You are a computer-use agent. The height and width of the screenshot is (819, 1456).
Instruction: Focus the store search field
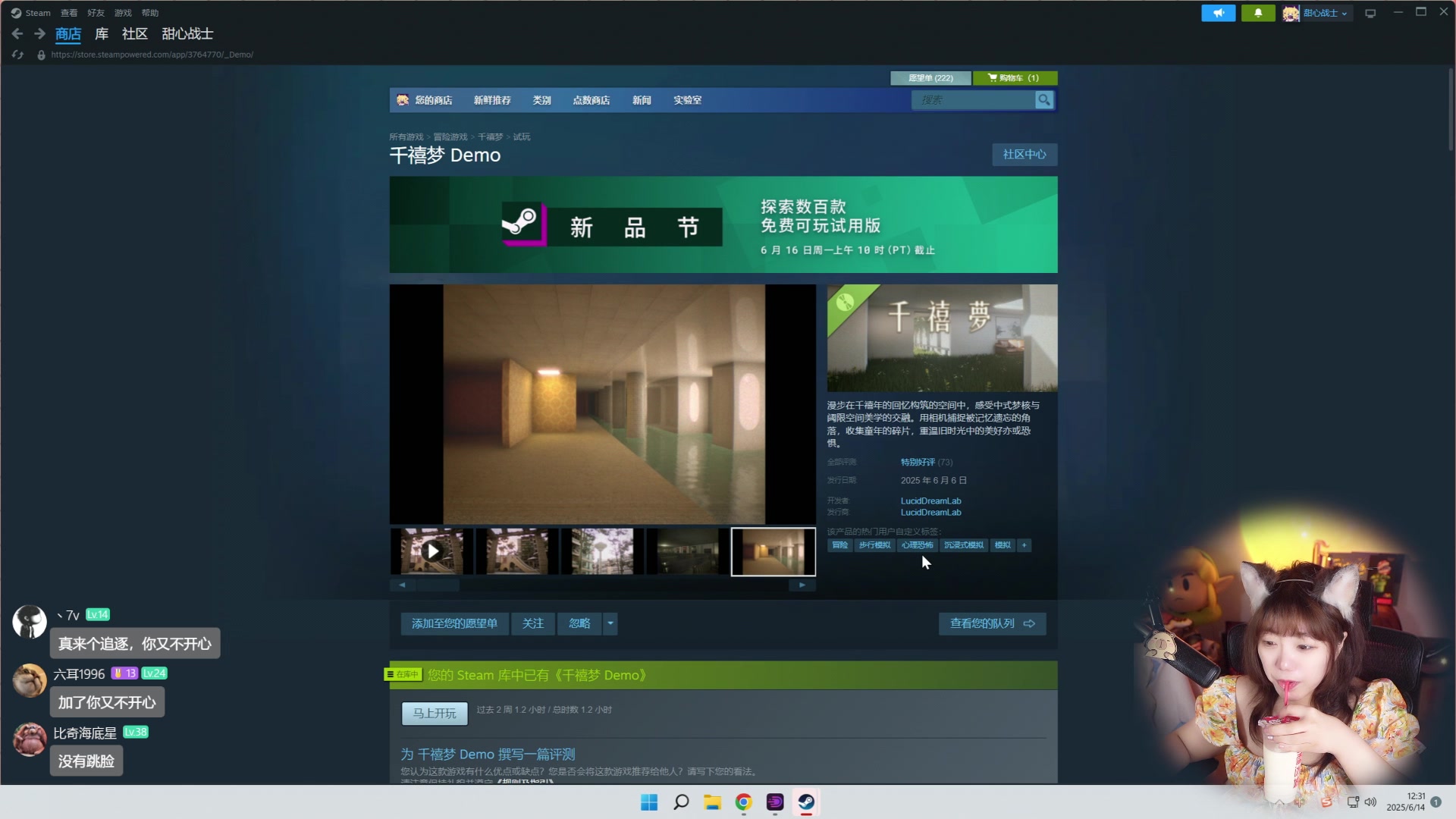click(974, 100)
